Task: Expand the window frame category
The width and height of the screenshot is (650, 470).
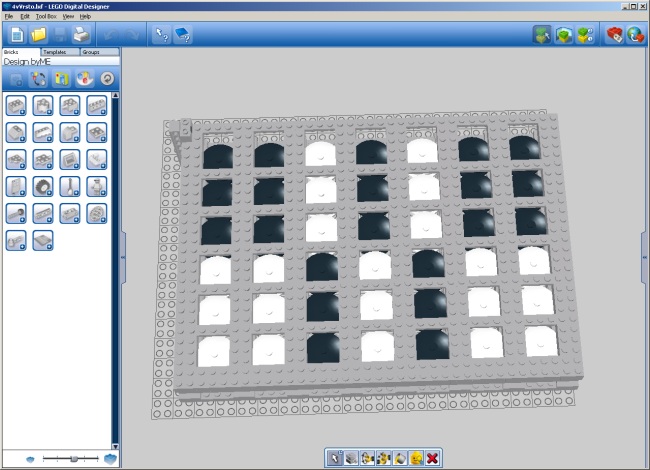Action: [70, 160]
